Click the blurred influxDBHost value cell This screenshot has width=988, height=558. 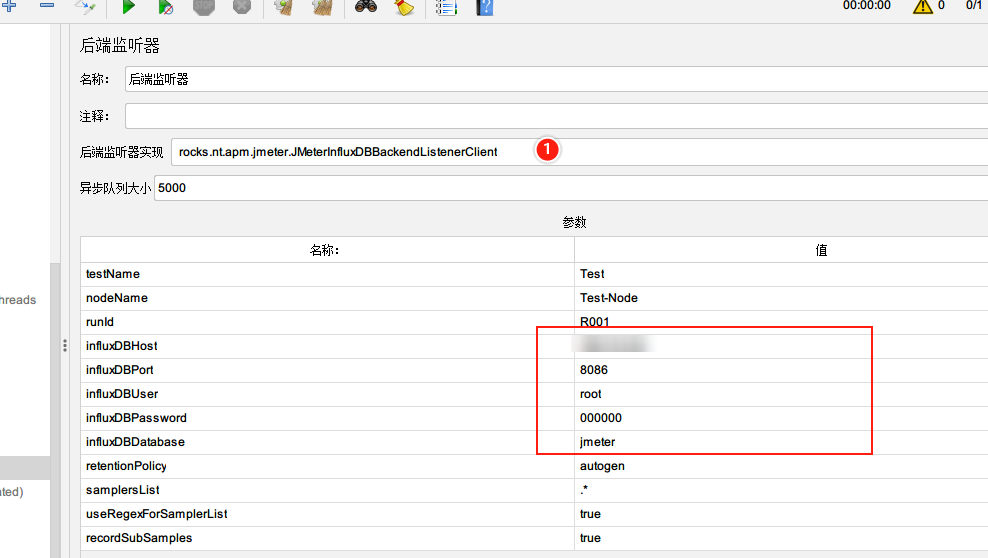click(x=781, y=346)
